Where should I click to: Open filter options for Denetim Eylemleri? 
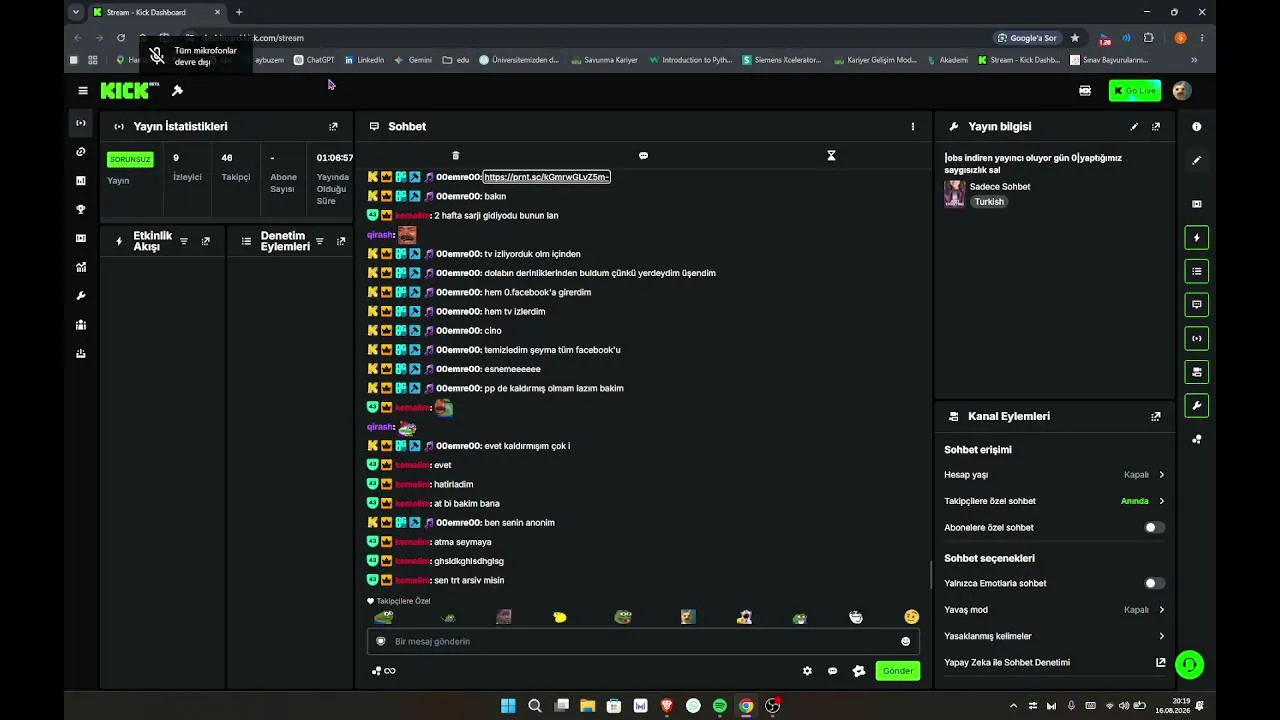(x=319, y=242)
